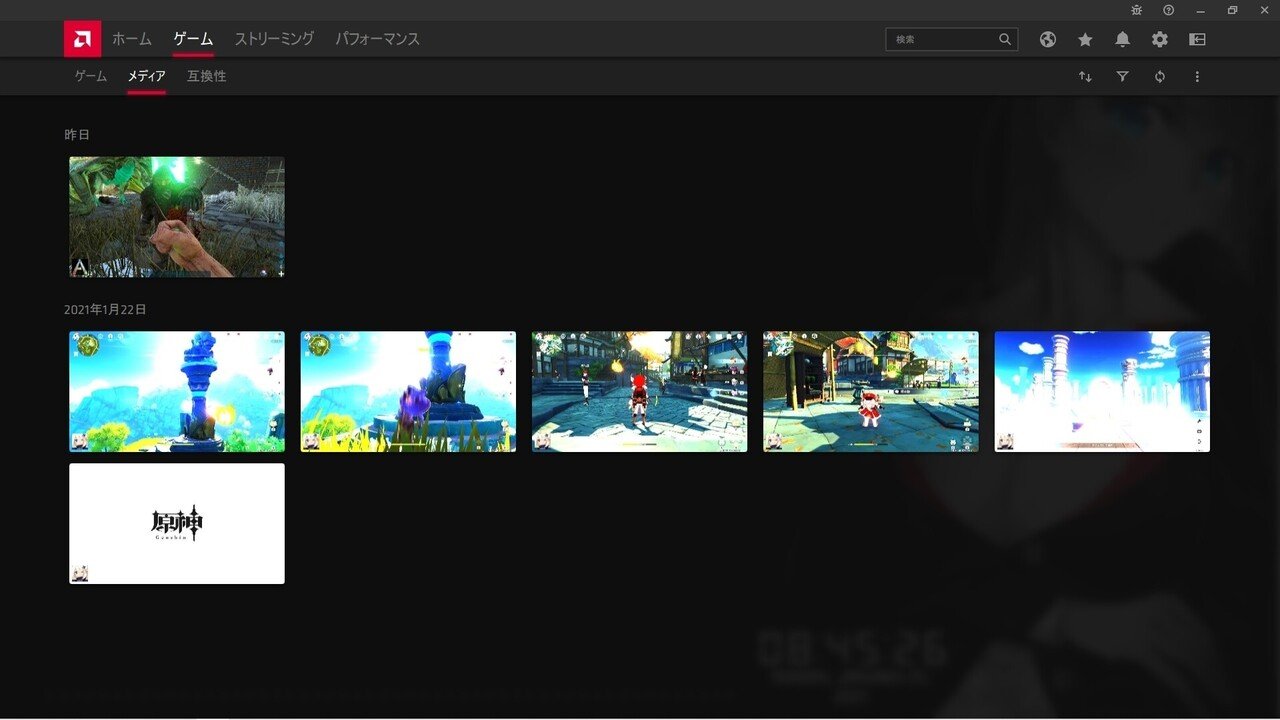Image resolution: width=1280 pixels, height=720 pixels.
Task: Open settings with the gear icon
Action: pyautogui.click(x=1160, y=39)
